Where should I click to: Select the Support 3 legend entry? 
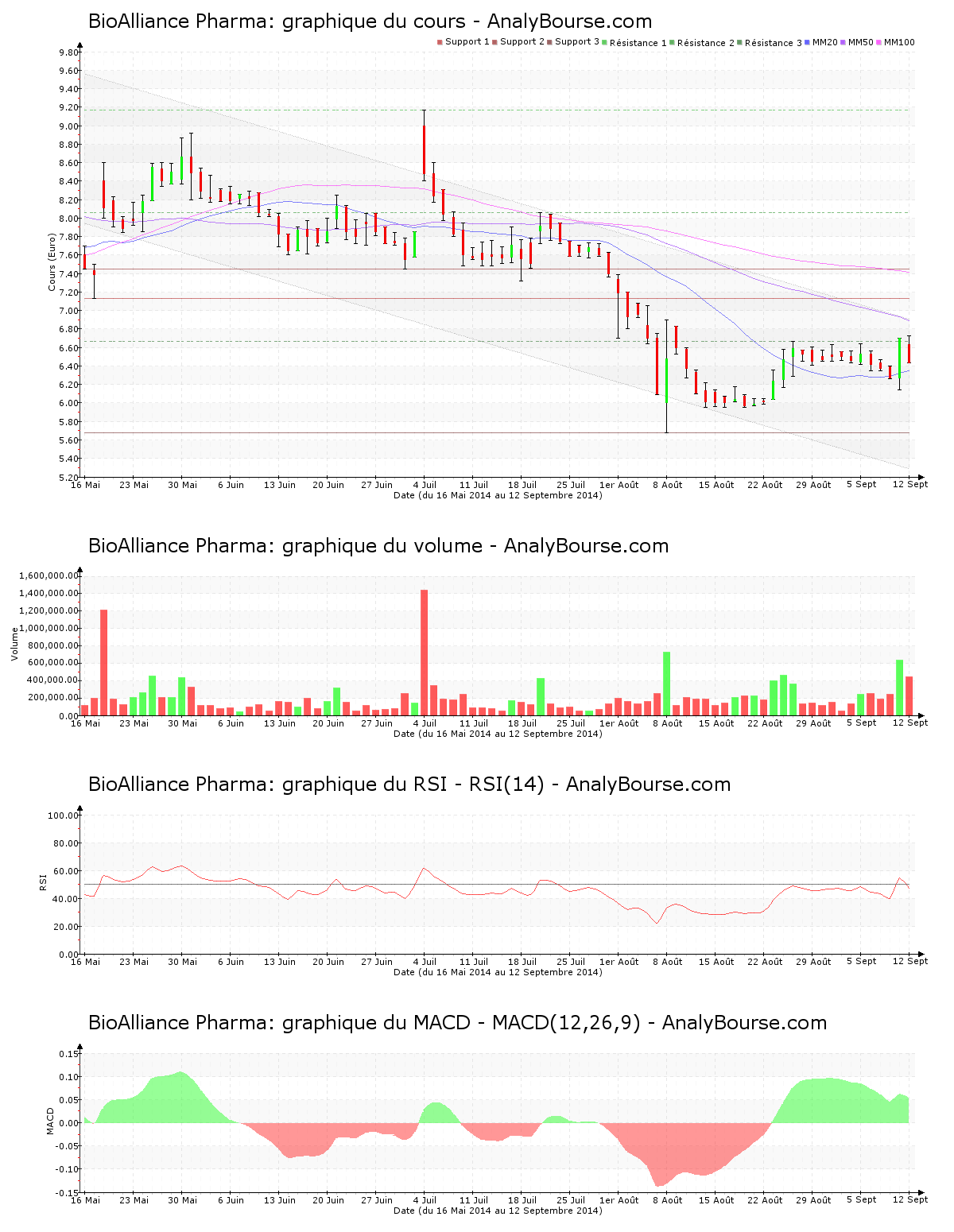(573, 42)
